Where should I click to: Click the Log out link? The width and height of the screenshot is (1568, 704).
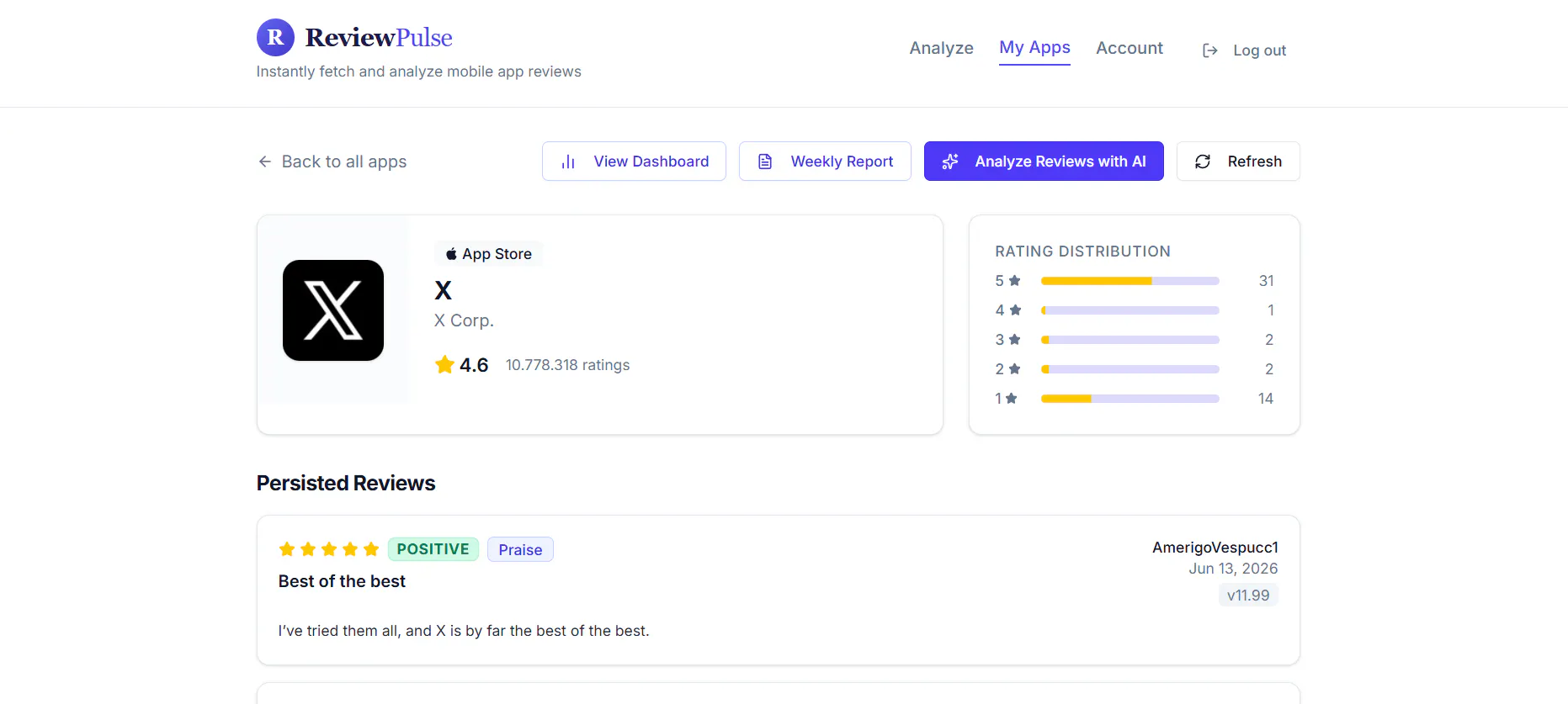pyautogui.click(x=1244, y=50)
